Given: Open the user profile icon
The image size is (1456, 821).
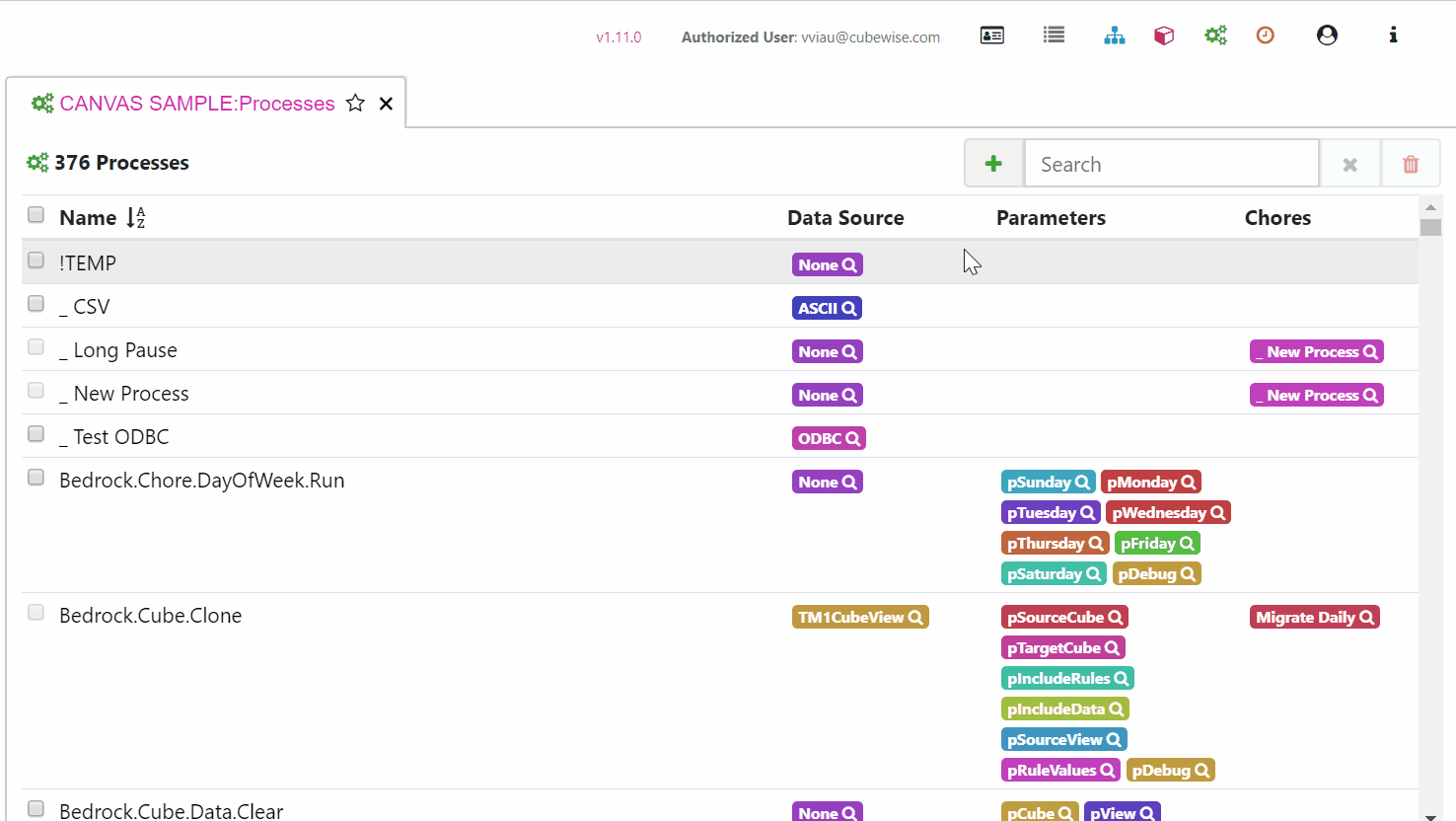Looking at the screenshot, I should pos(1327,36).
